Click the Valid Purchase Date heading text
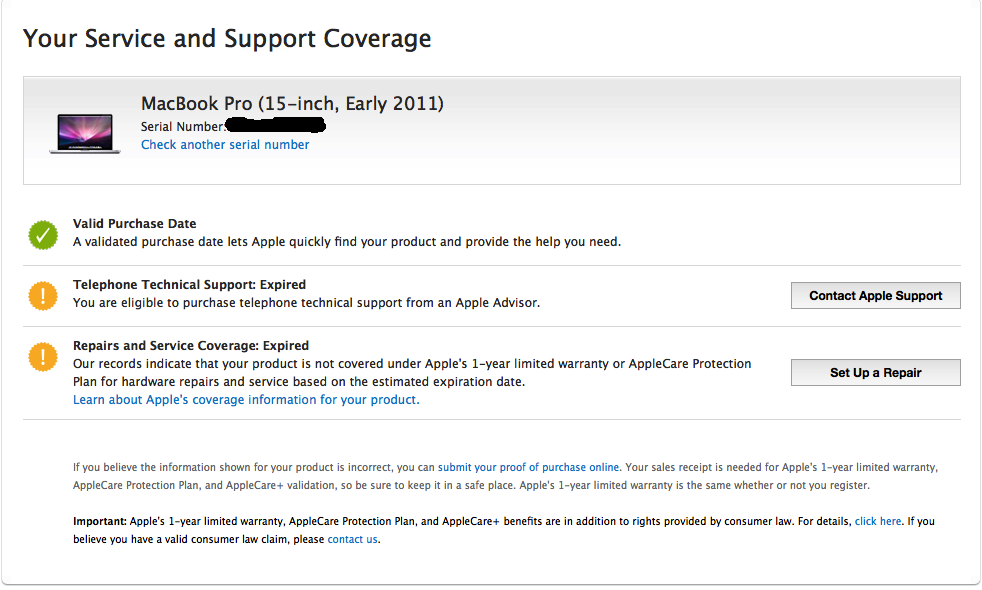The height and width of the screenshot is (590, 982). point(135,224)
